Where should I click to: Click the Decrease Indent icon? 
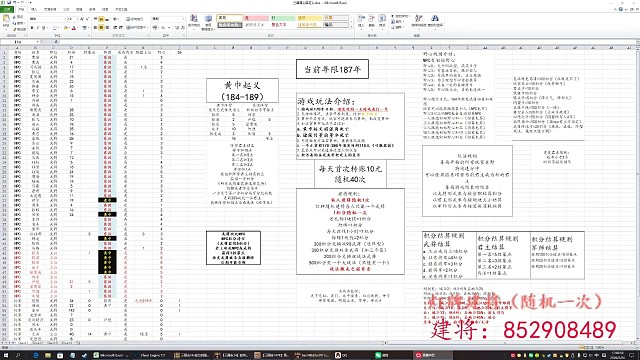pyautogui.click(x=115, y=28)
